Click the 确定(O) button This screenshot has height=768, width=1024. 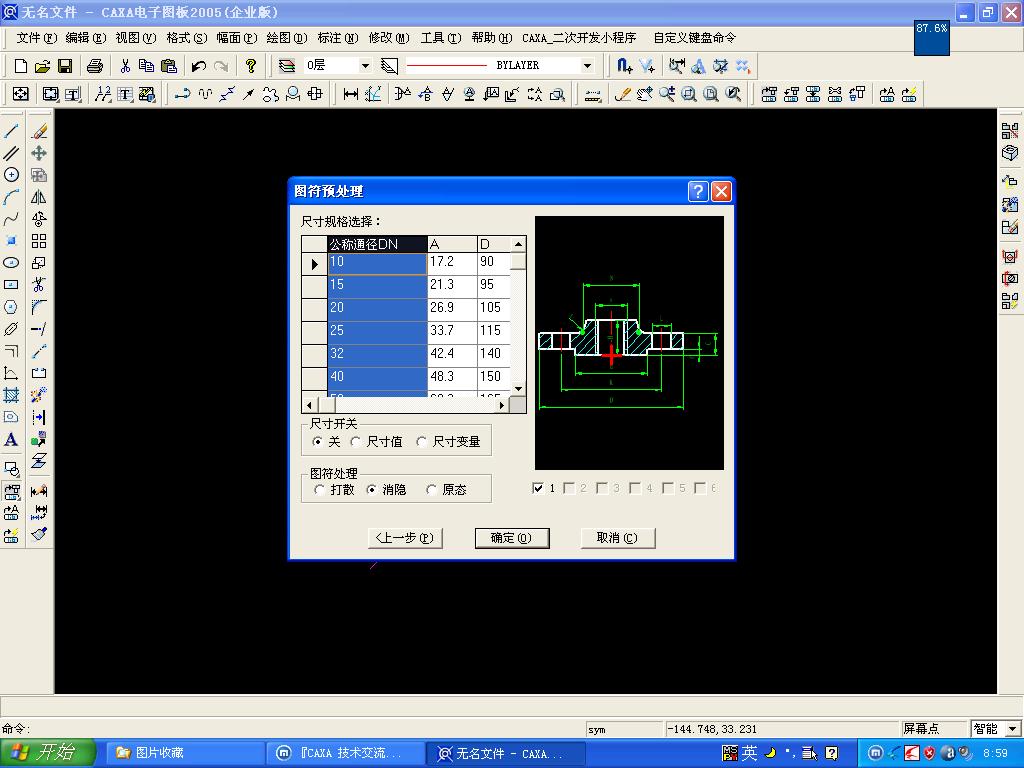[512, 538]
